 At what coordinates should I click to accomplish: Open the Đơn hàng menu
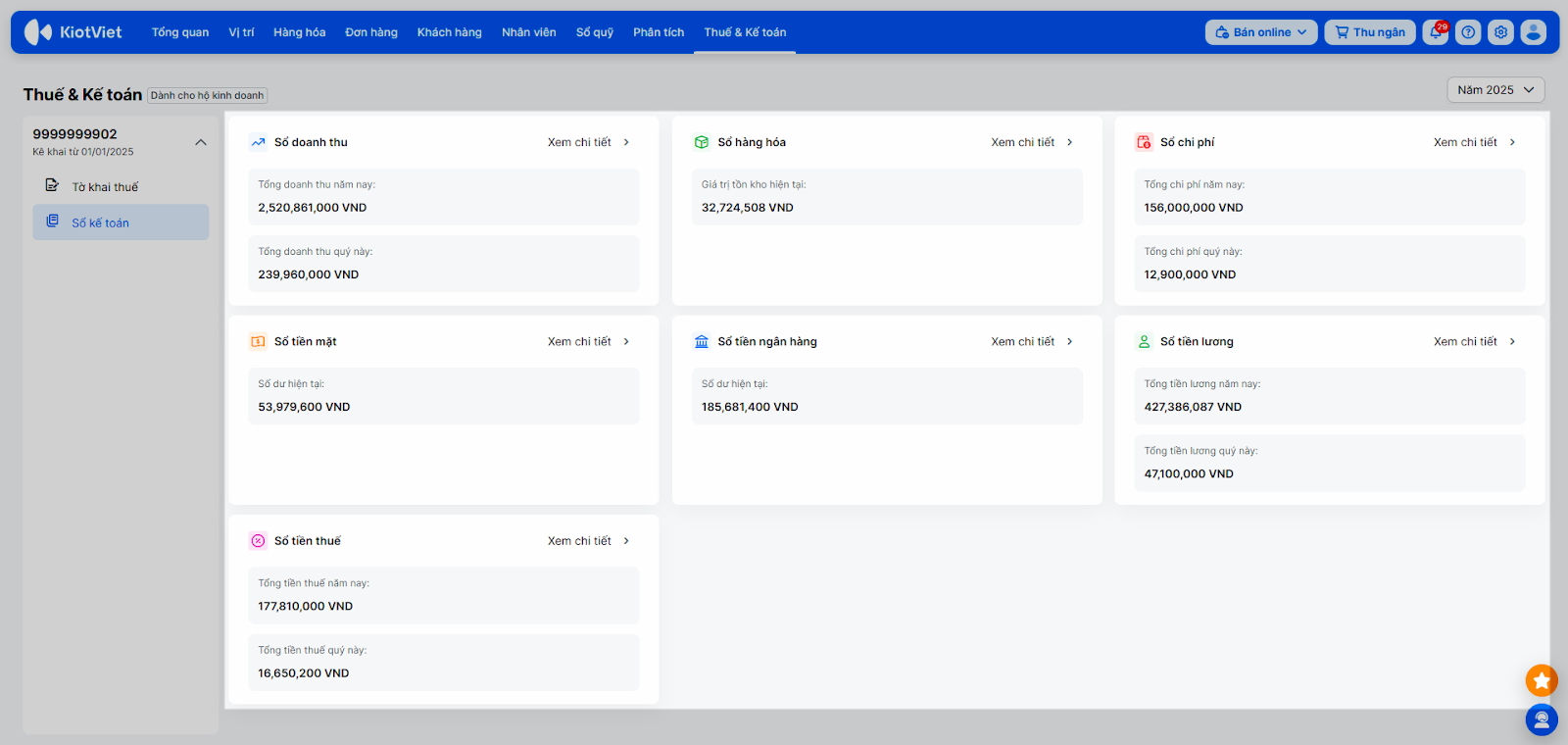pyautogui.click(x=371, y=32)
